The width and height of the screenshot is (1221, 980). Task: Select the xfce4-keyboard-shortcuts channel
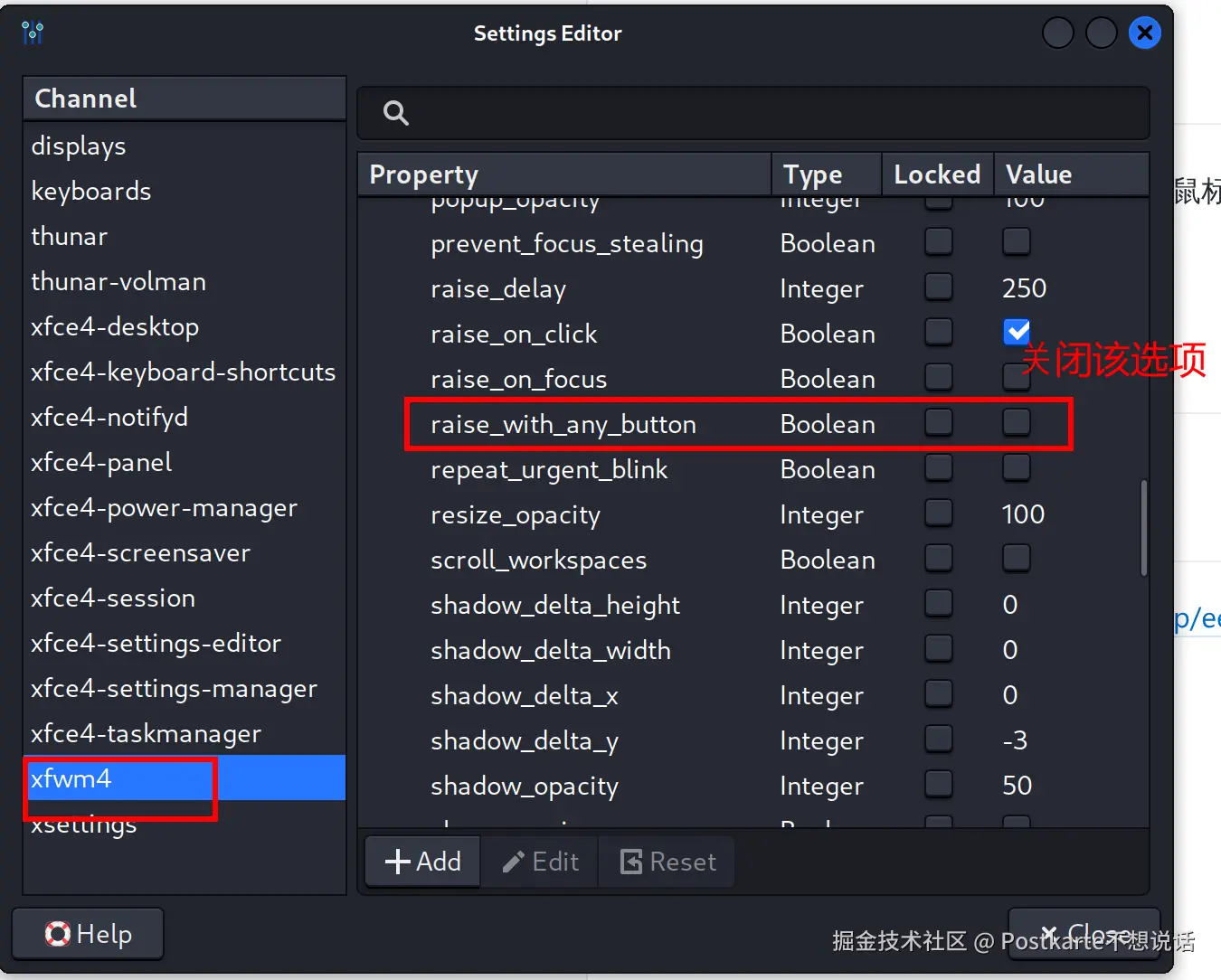(183, 372)
